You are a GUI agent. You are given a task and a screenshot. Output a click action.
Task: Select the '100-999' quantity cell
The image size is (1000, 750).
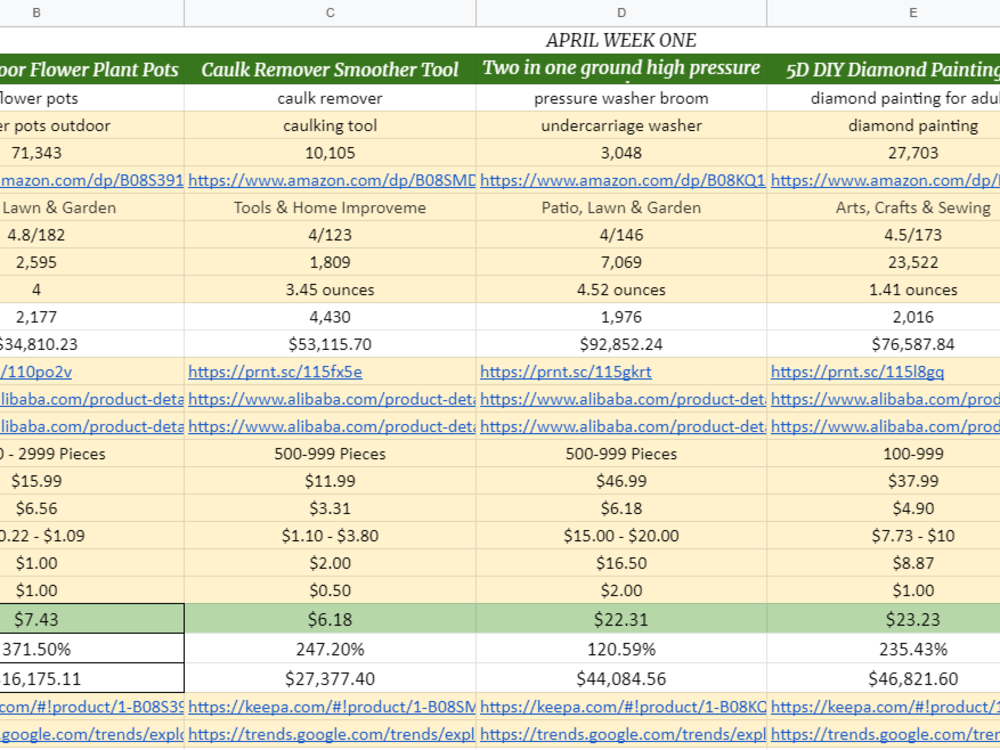click(x=883, y=454)
